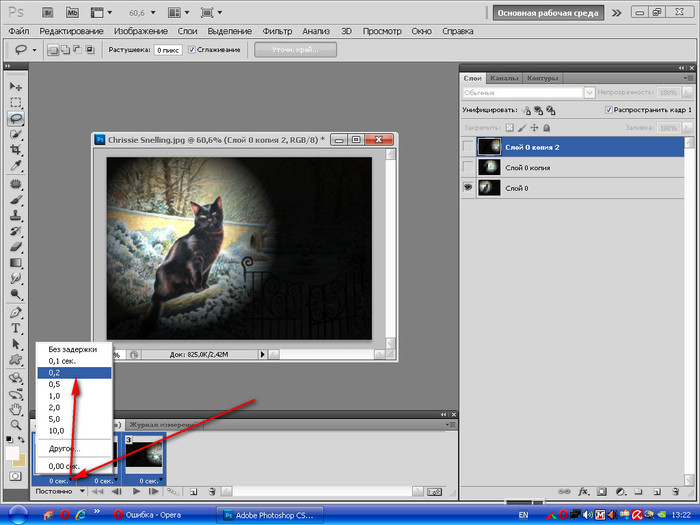Choose add to selection mode

click(65, 50)
